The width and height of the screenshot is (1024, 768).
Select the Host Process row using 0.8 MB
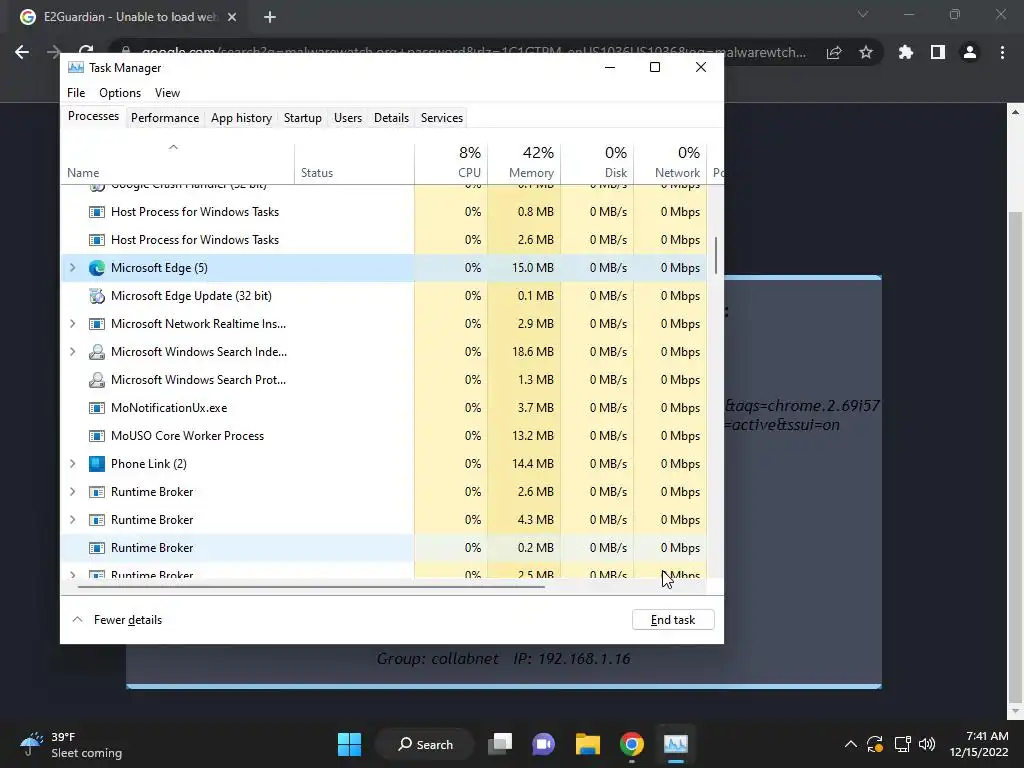coord(384,212)
